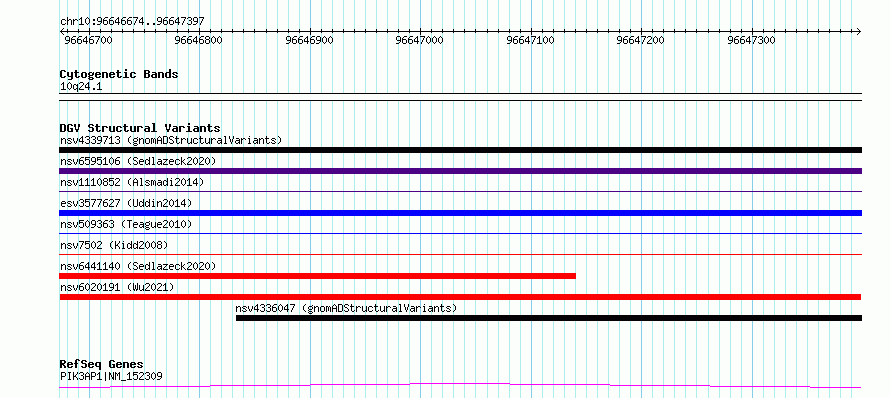Click the 10q24.1 cytogenetic band bar
The width and height of the screenshot is (890, 398).
[x=460, y=97]
